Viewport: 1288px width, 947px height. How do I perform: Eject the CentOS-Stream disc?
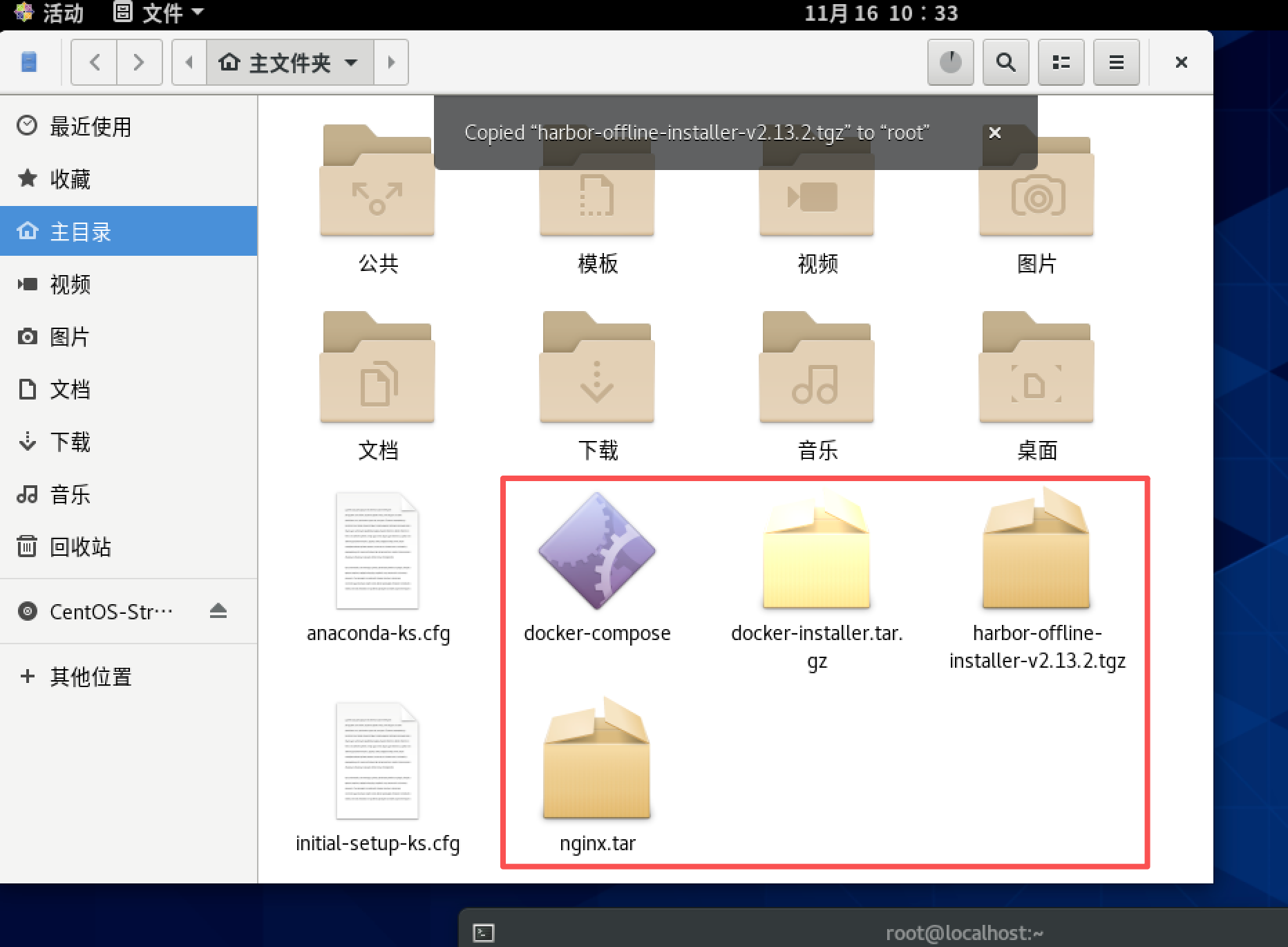[x=218, y=611]
